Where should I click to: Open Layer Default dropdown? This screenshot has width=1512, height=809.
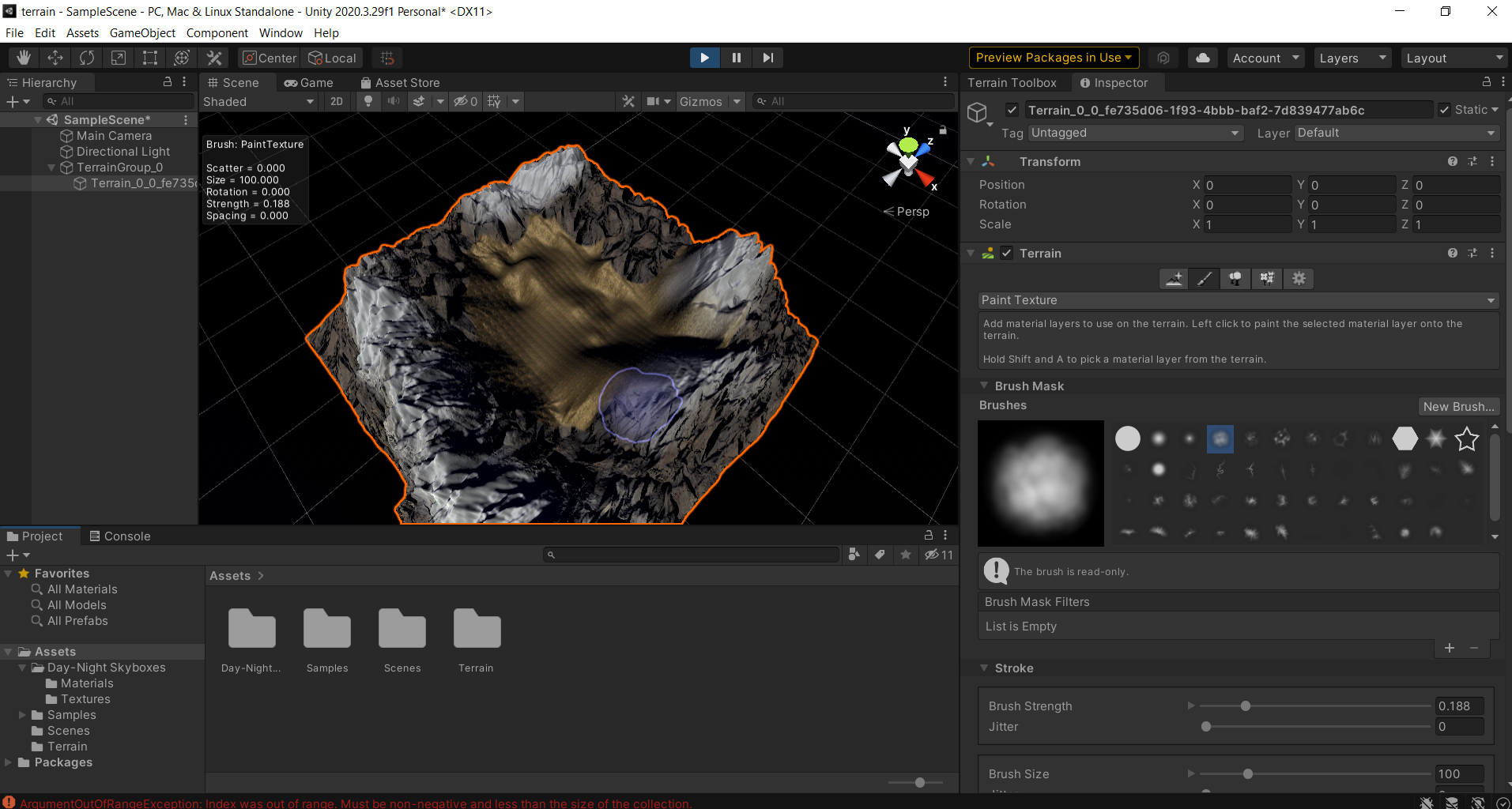click(x=1397, y=133)
